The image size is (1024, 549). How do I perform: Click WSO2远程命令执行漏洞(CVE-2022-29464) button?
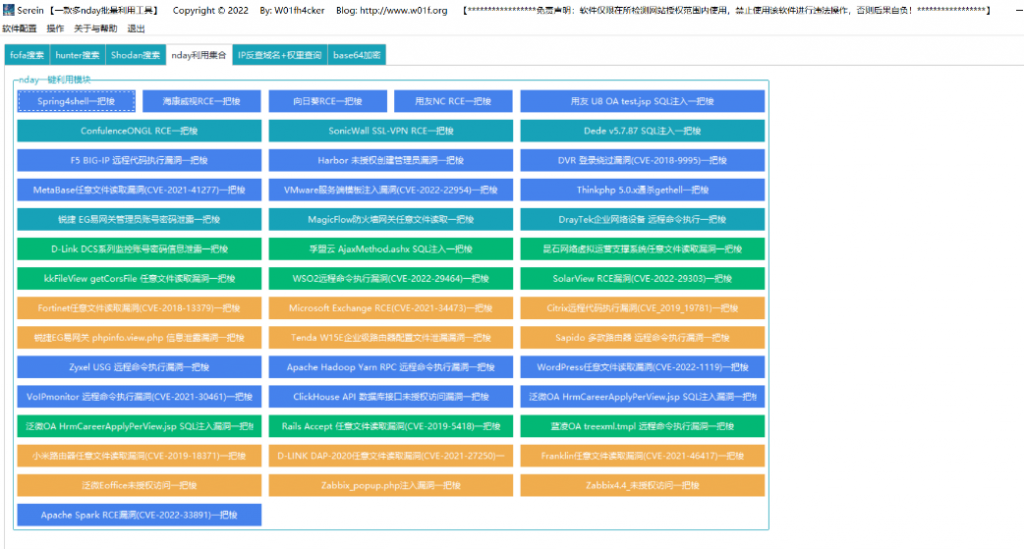pos(391,278)
